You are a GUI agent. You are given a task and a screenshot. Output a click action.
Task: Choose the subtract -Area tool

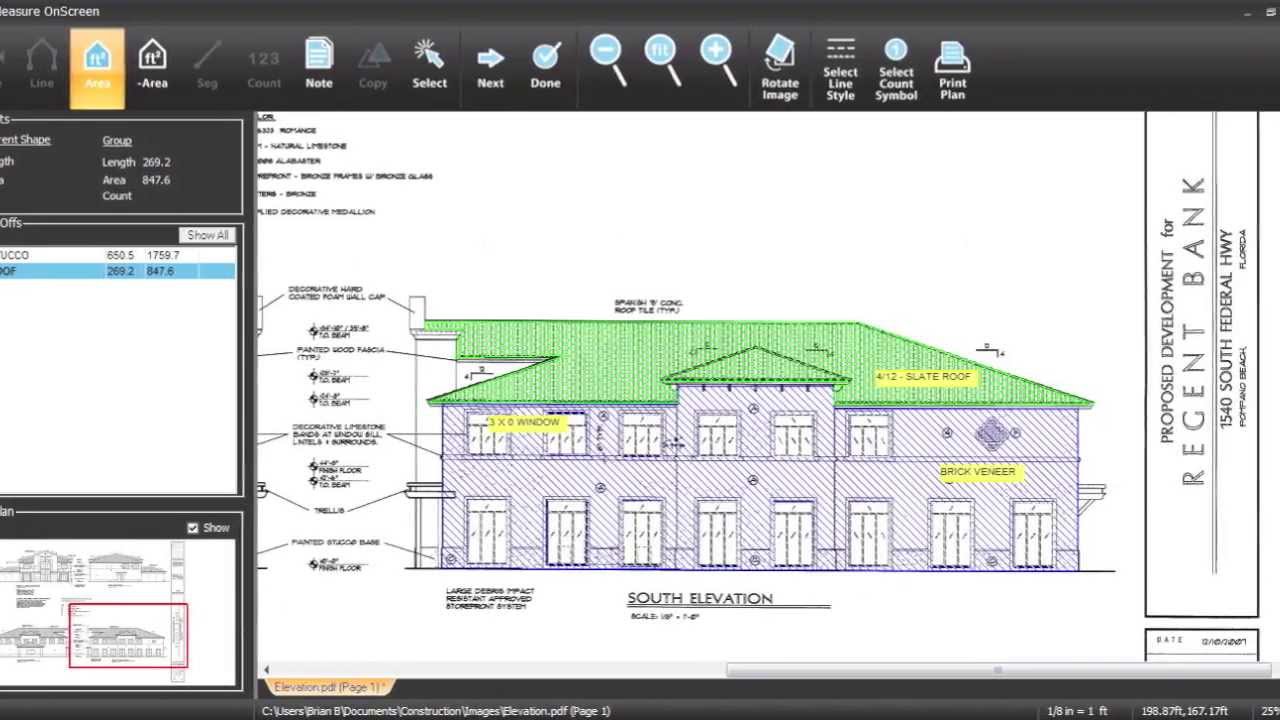[152, 66]
